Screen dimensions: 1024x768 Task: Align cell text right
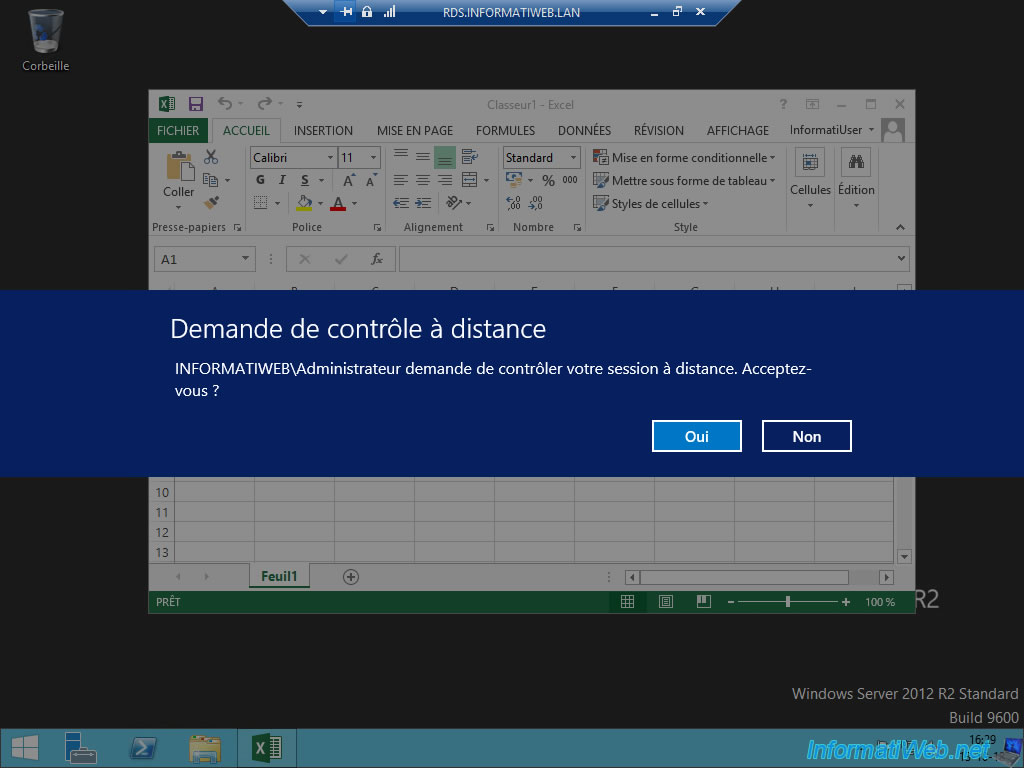445,180
